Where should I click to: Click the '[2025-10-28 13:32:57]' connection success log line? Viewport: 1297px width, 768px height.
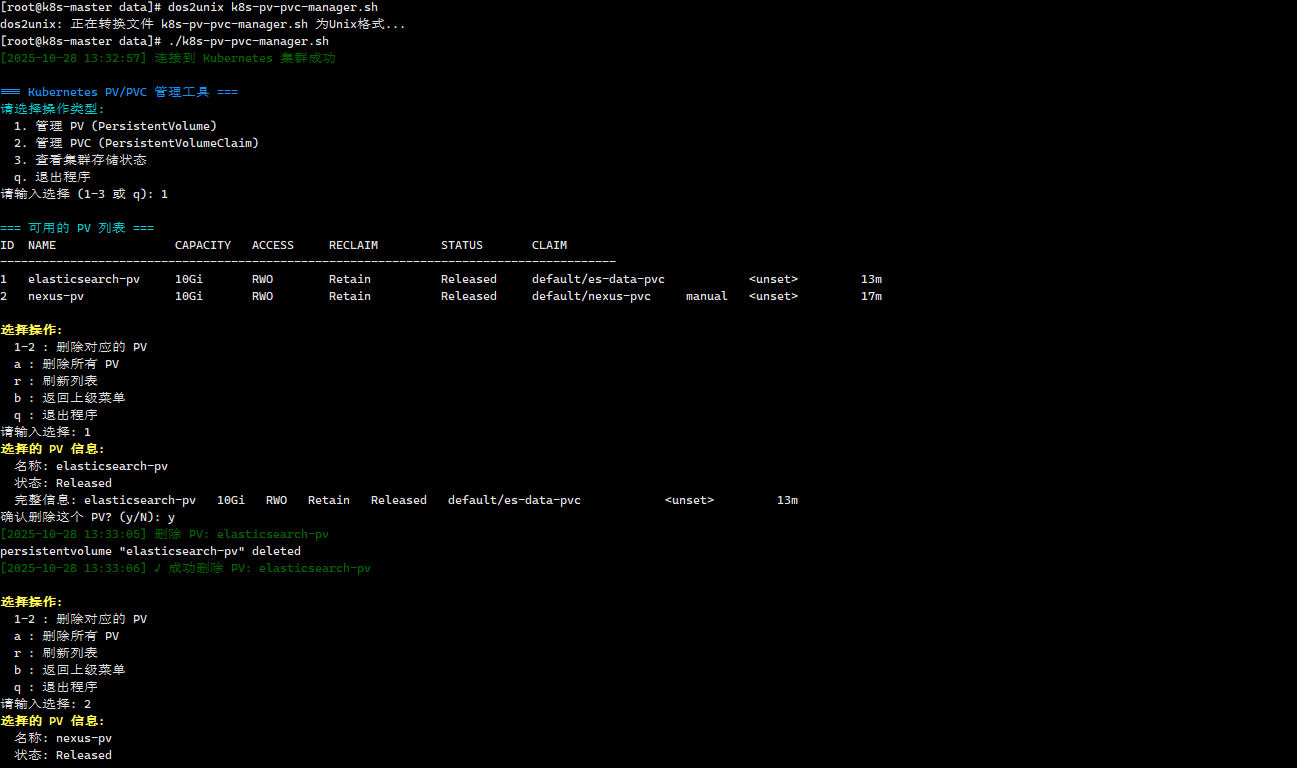coord(168,58)
